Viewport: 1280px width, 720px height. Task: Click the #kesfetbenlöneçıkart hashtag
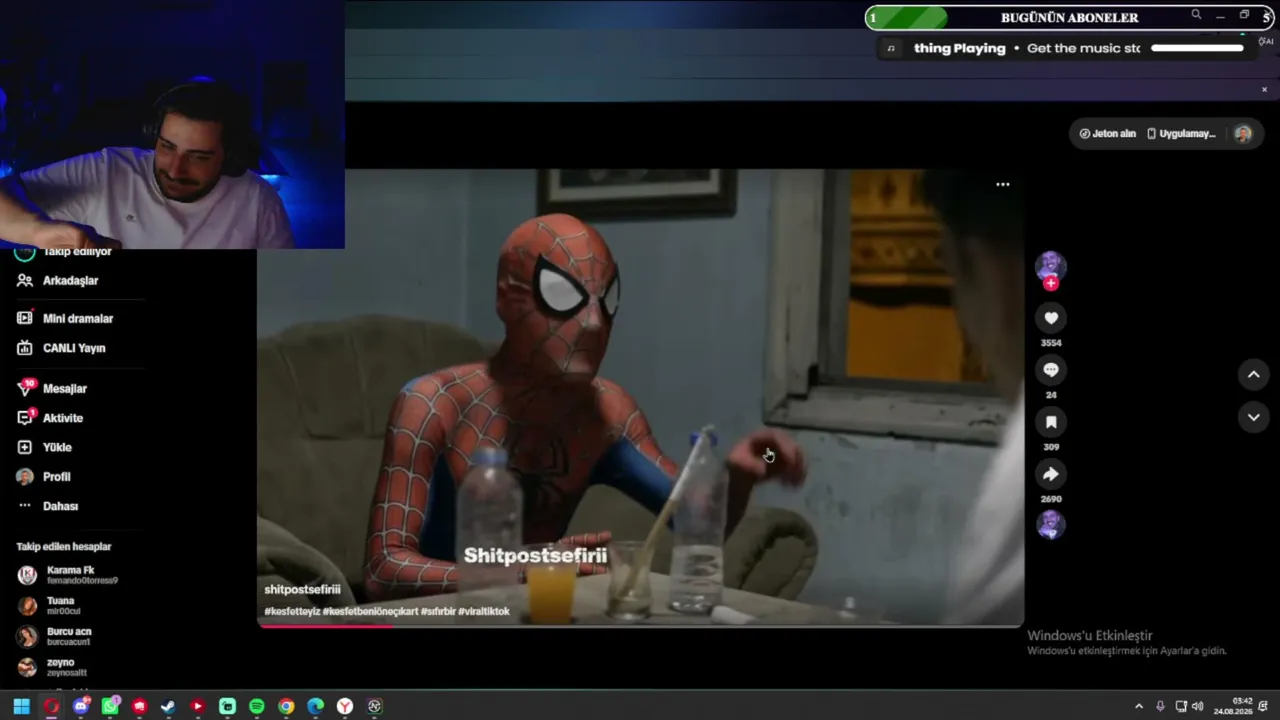tap(370, 612)
